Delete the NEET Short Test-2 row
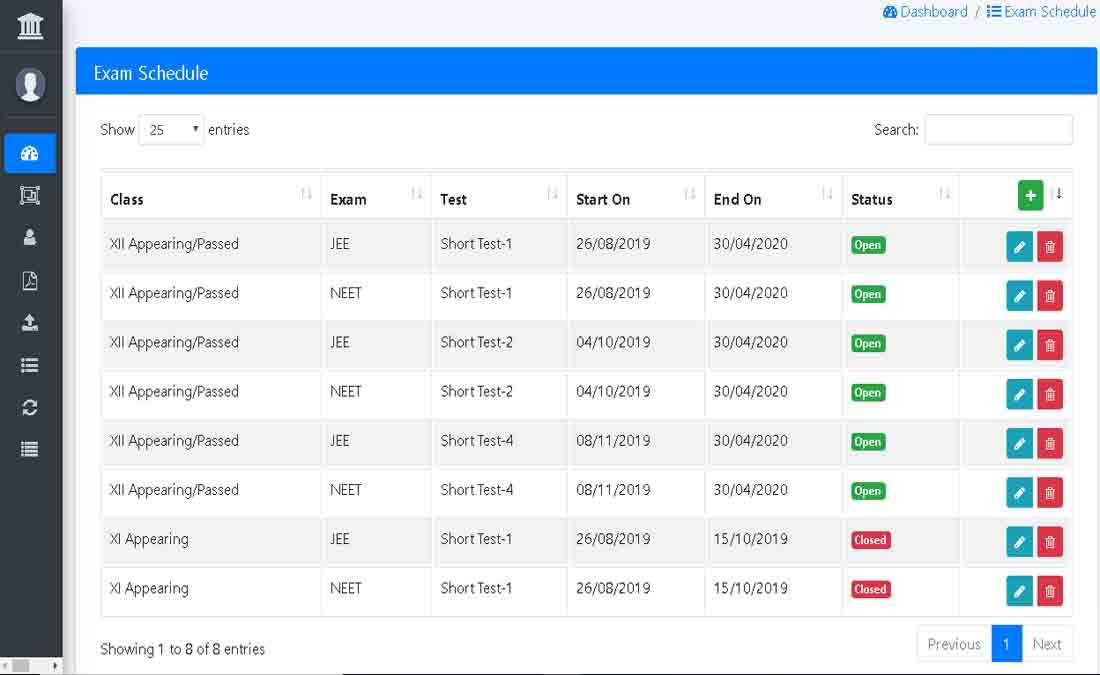 click(1049, 394)
